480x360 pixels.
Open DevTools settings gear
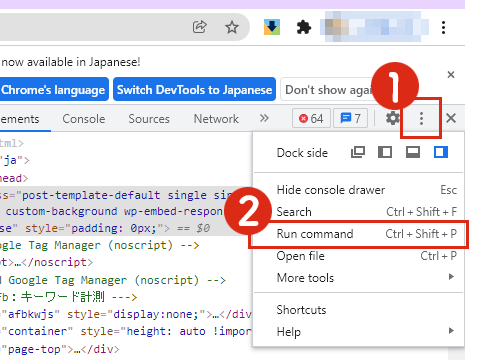pos(393,118)
